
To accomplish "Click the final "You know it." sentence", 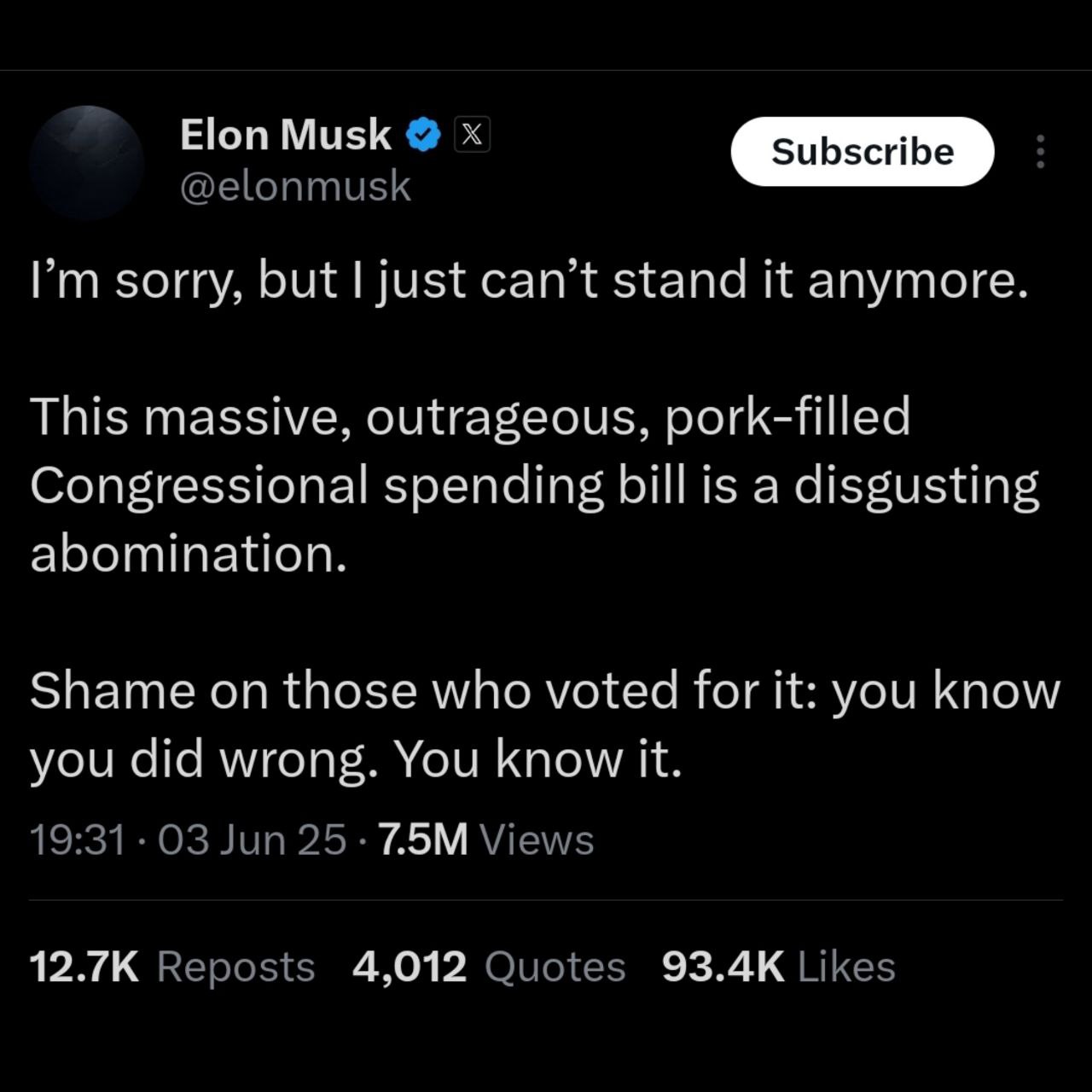I will [x=537, y=759].
